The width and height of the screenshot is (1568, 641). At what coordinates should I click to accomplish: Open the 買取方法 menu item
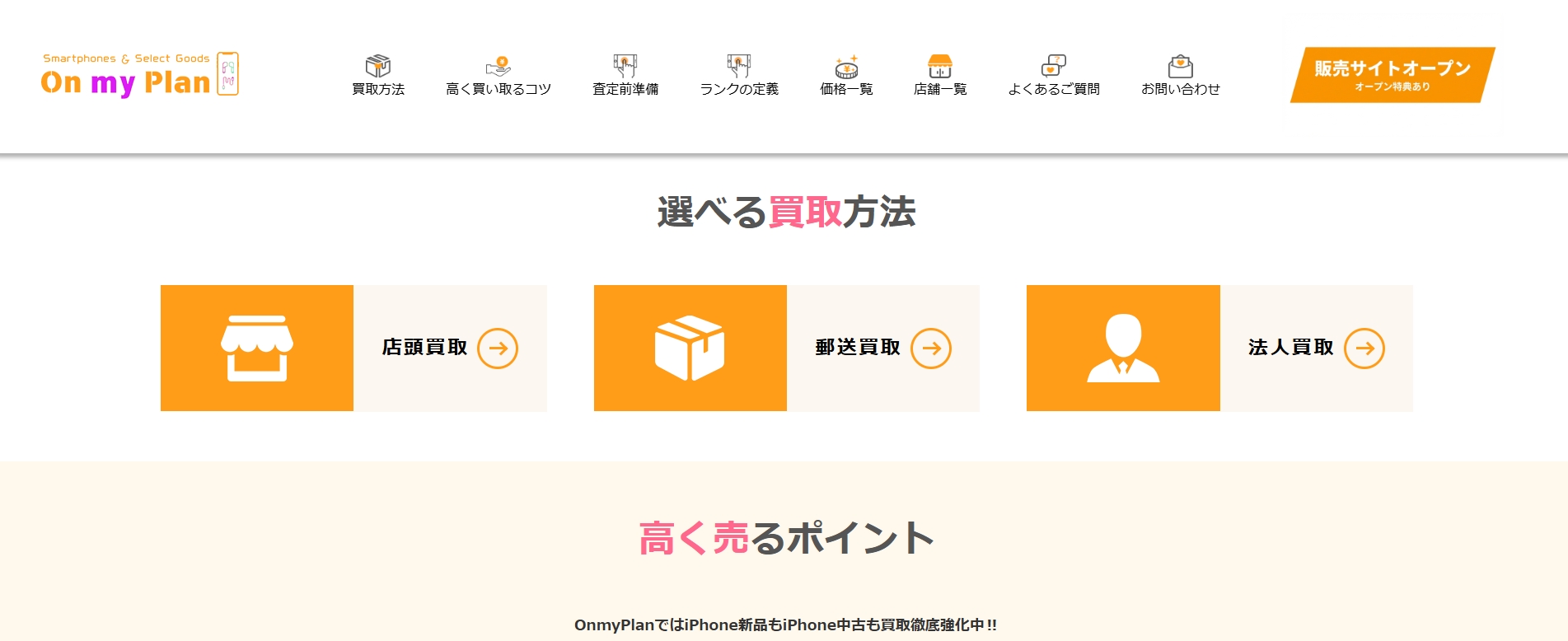click(378, 89)
